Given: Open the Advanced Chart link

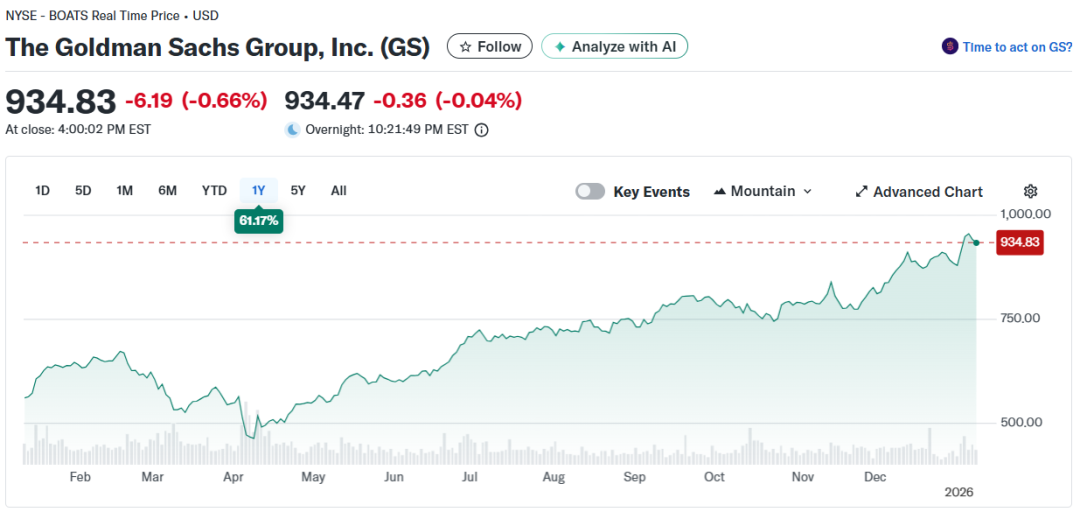Looking at the screenshot, I should click(927, 192).
